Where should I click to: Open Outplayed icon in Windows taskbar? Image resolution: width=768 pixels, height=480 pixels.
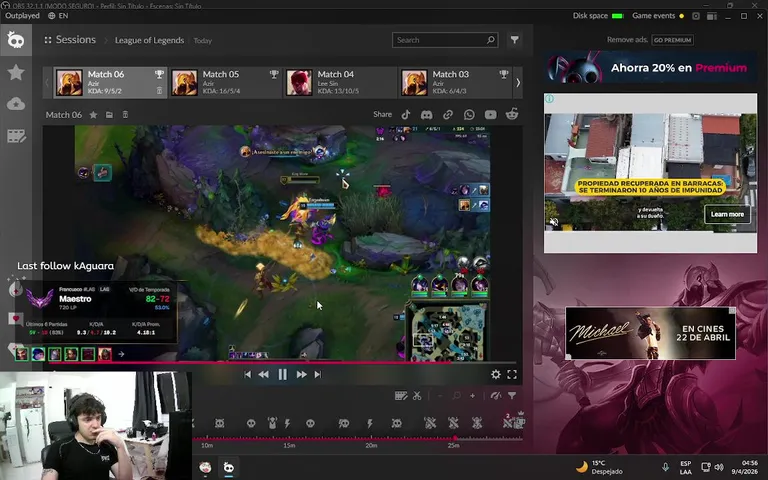[x=229, y=467]
